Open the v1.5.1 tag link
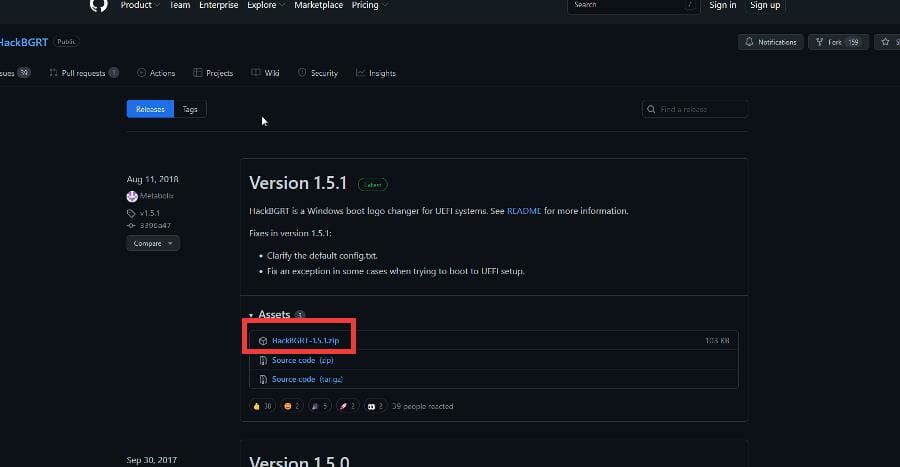Viewport: 900px width, 467px height. tap(150, 213)
